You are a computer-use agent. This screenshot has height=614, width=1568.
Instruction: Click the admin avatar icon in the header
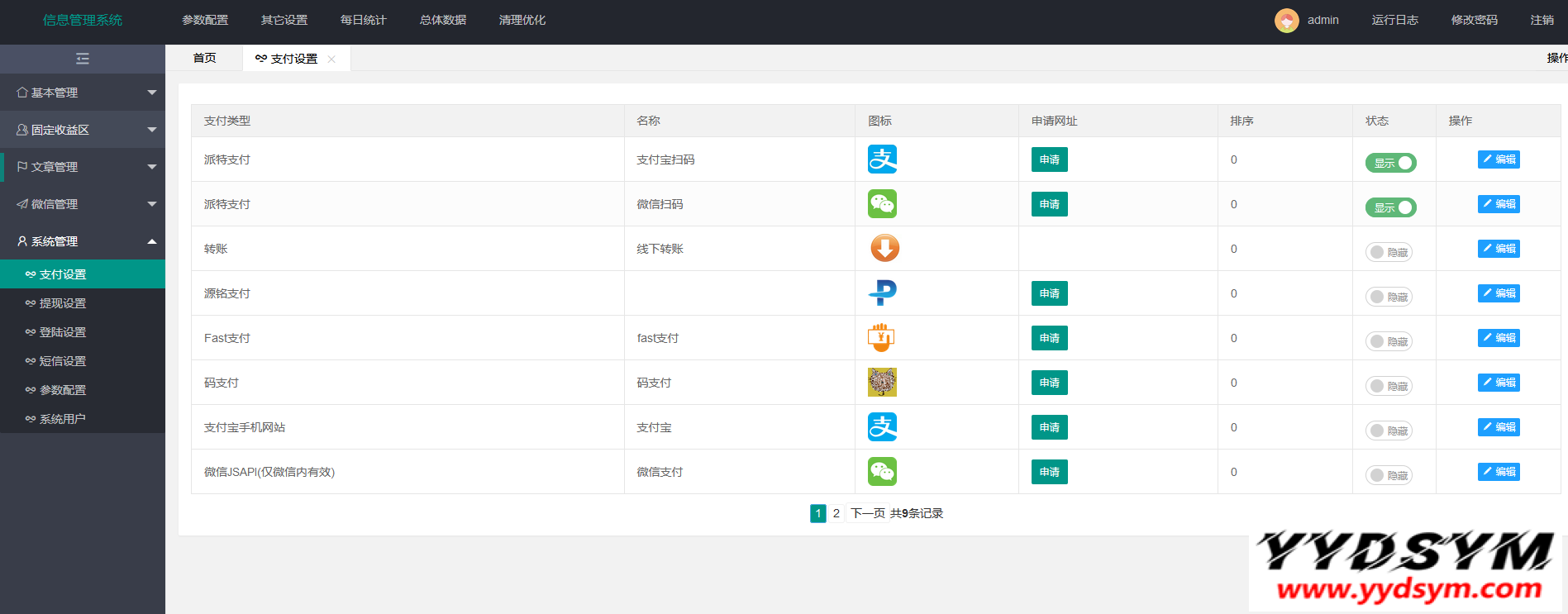coord(1286,21)
